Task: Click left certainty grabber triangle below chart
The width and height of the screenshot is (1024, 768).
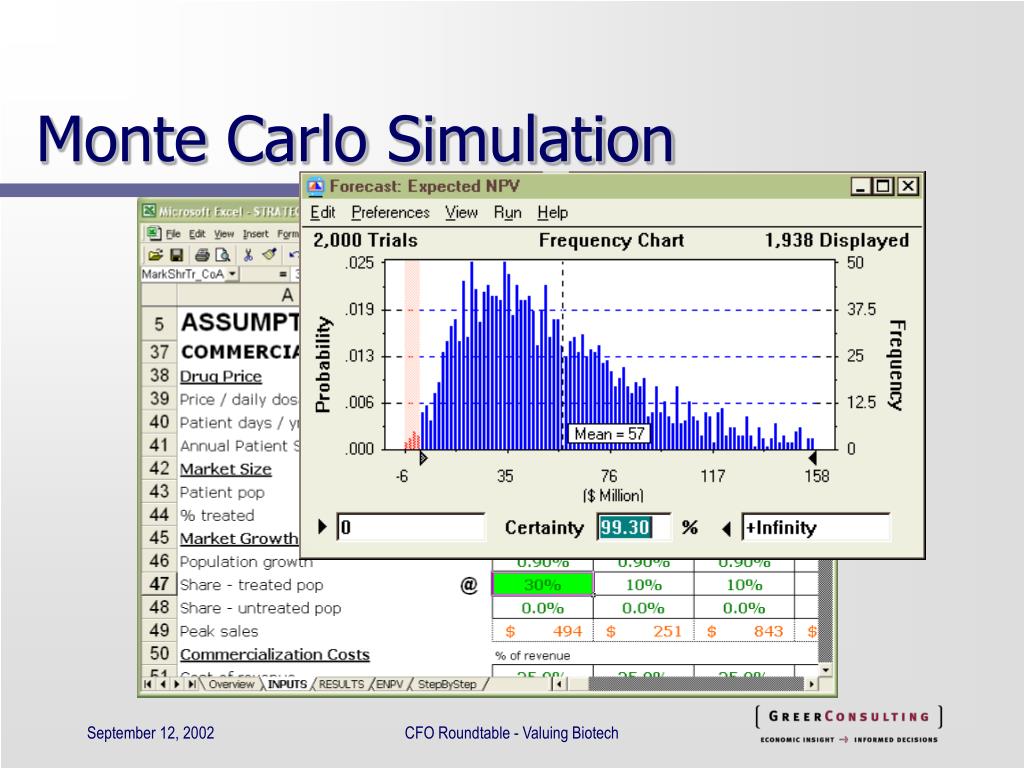Action: pyautogui.click(x=423, y=458)
